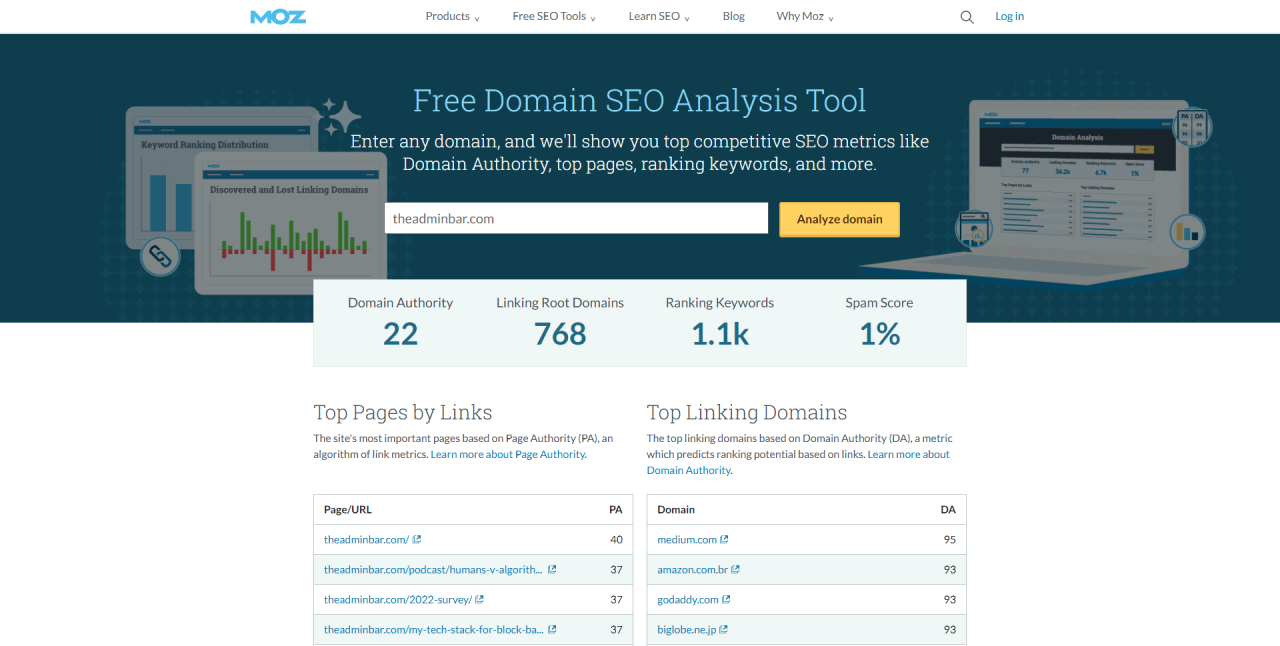The width and height of the screenshot is (1280, 646).
Task: Click the Linking Root Domains value 768
Action: coord(560,333)
